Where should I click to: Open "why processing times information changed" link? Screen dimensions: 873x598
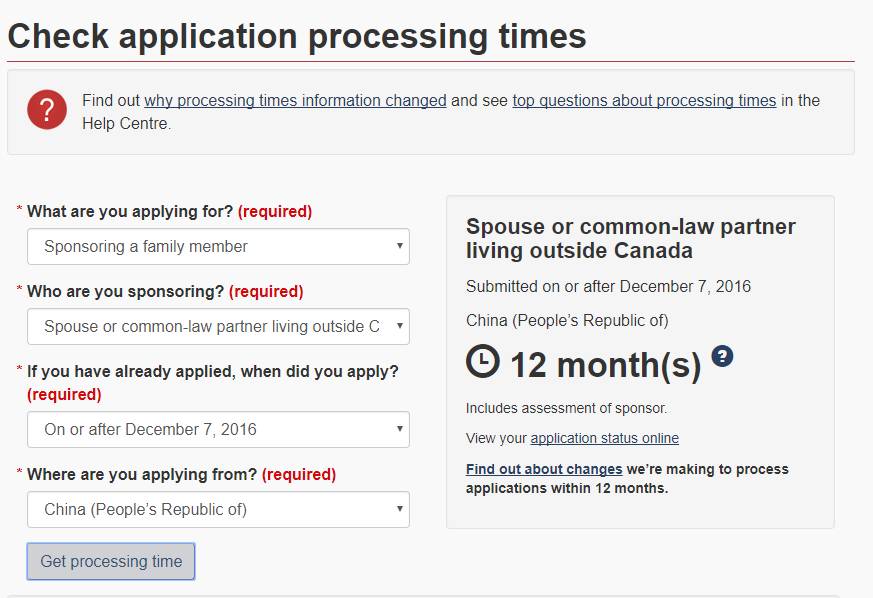click(x=295, y=101)
